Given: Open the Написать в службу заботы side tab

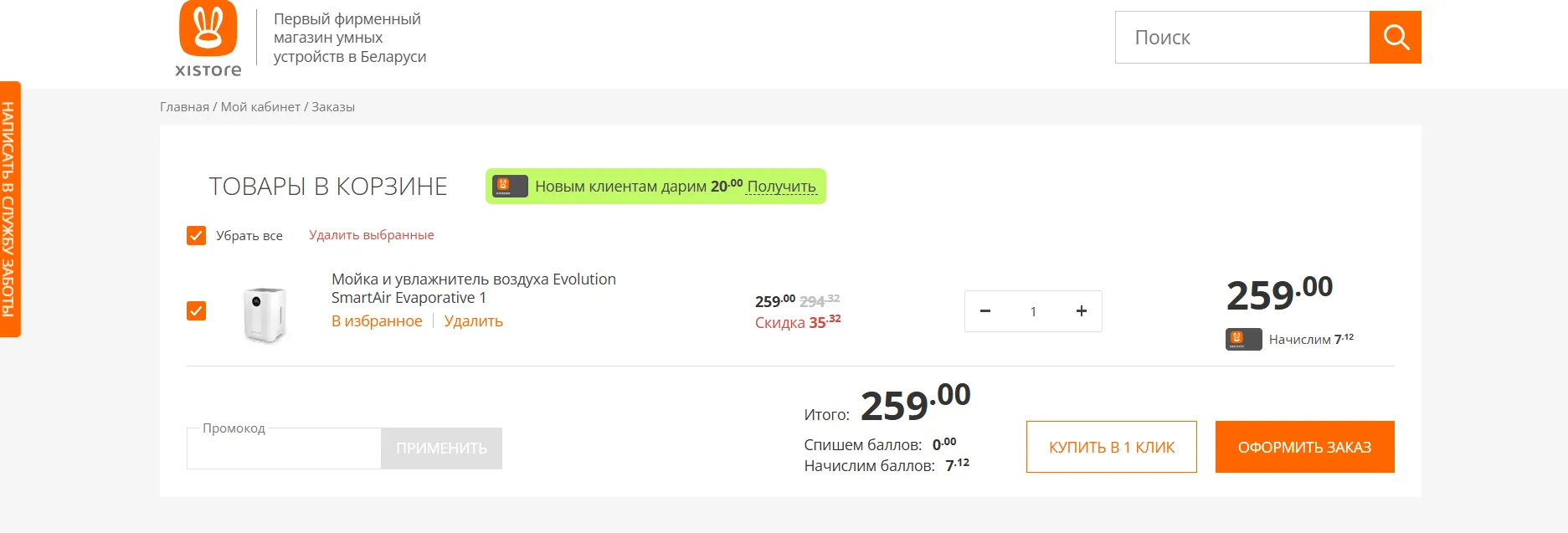Looking at the screenshot, I should (x=10, y=209).
